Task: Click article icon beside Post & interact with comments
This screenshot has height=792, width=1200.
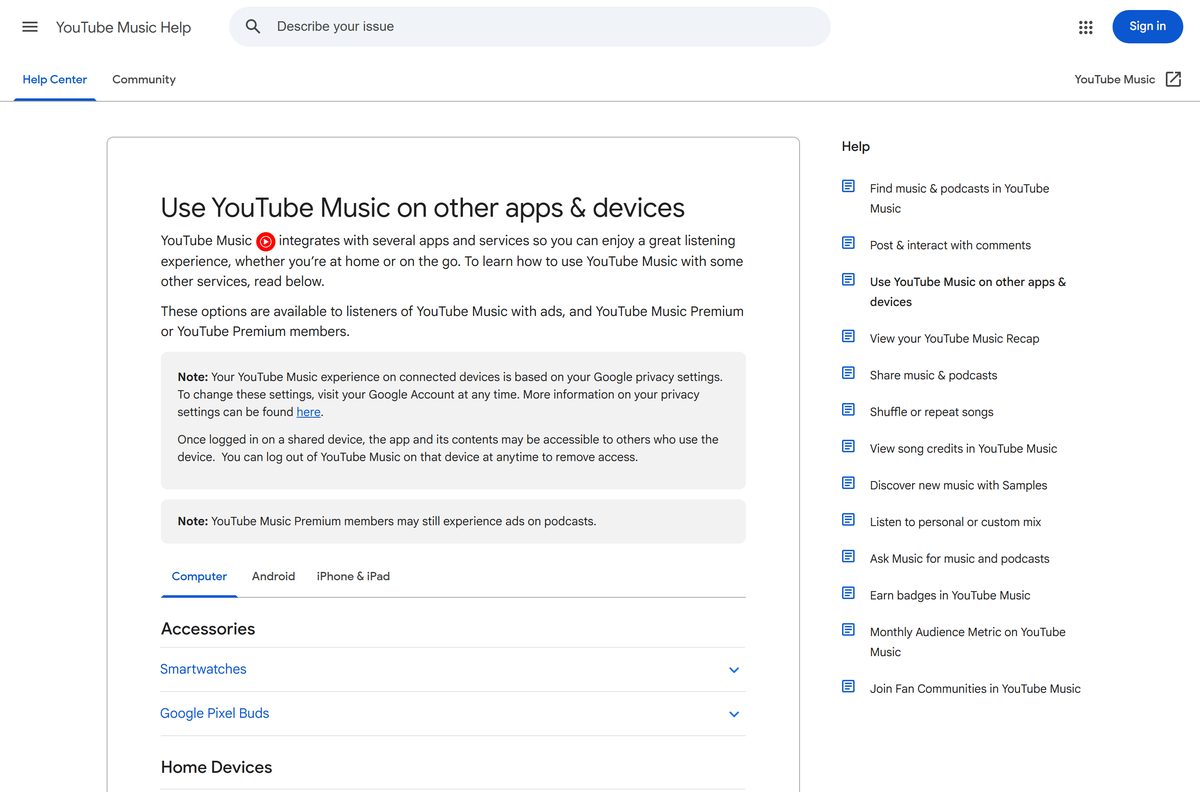Action: [848, 243]
